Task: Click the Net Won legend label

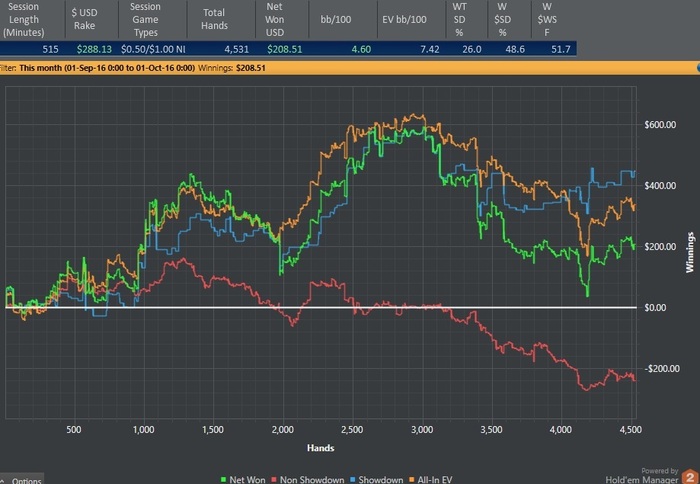Action: [247, 480]
